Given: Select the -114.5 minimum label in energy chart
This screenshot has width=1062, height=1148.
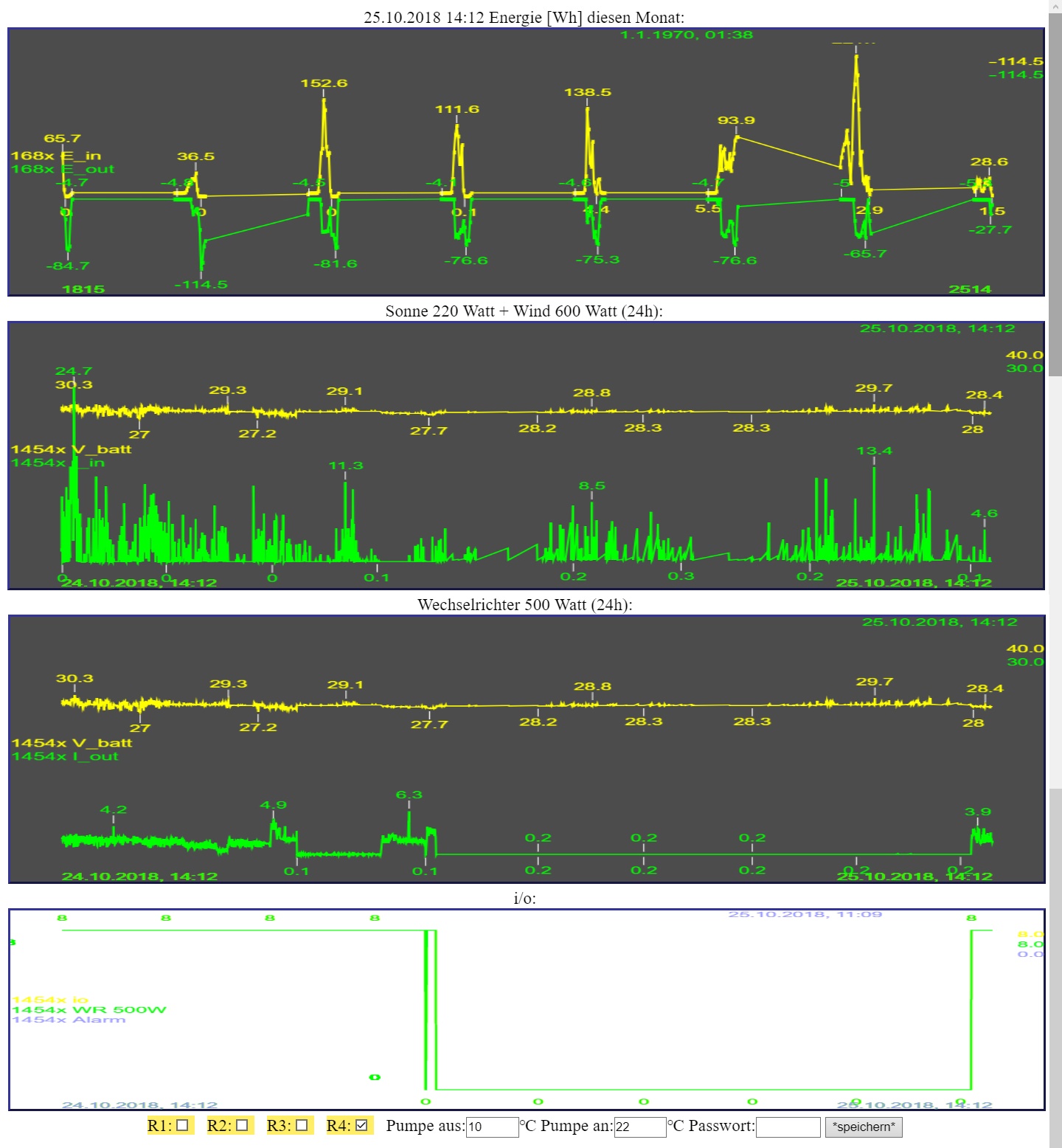Looking at the screenshot, I should 201,285.
